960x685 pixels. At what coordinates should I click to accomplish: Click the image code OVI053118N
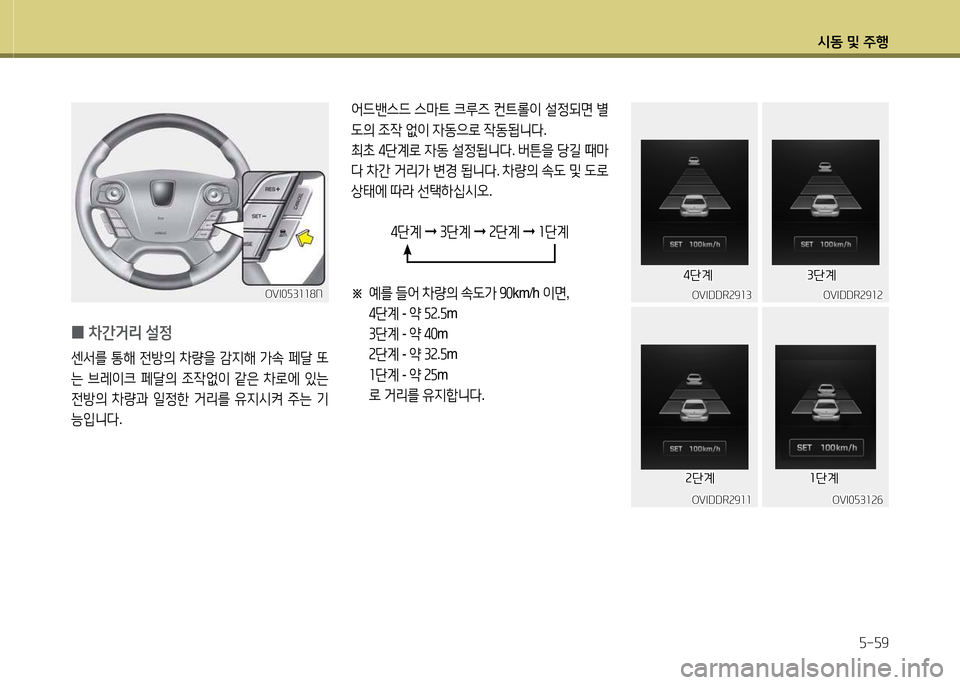coord(293,293)
